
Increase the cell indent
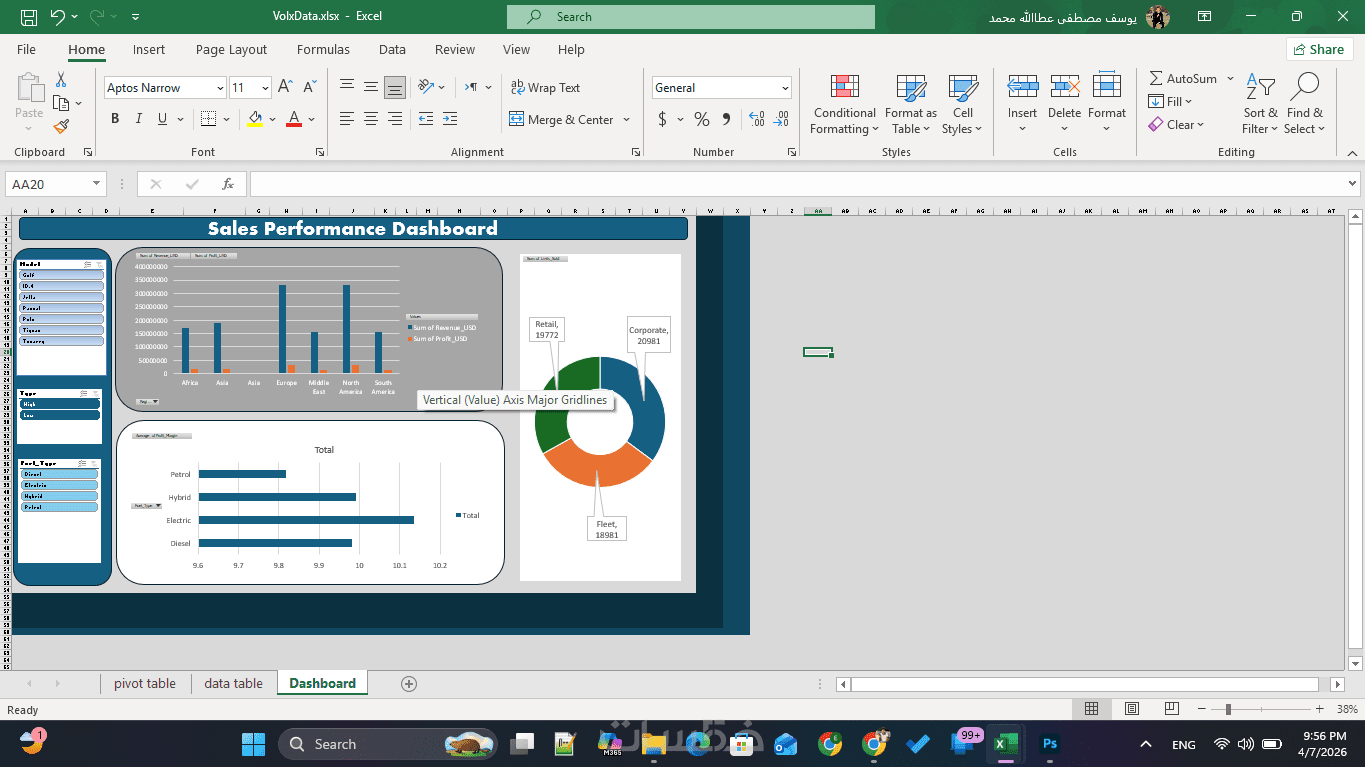click(x=450, y=119)
